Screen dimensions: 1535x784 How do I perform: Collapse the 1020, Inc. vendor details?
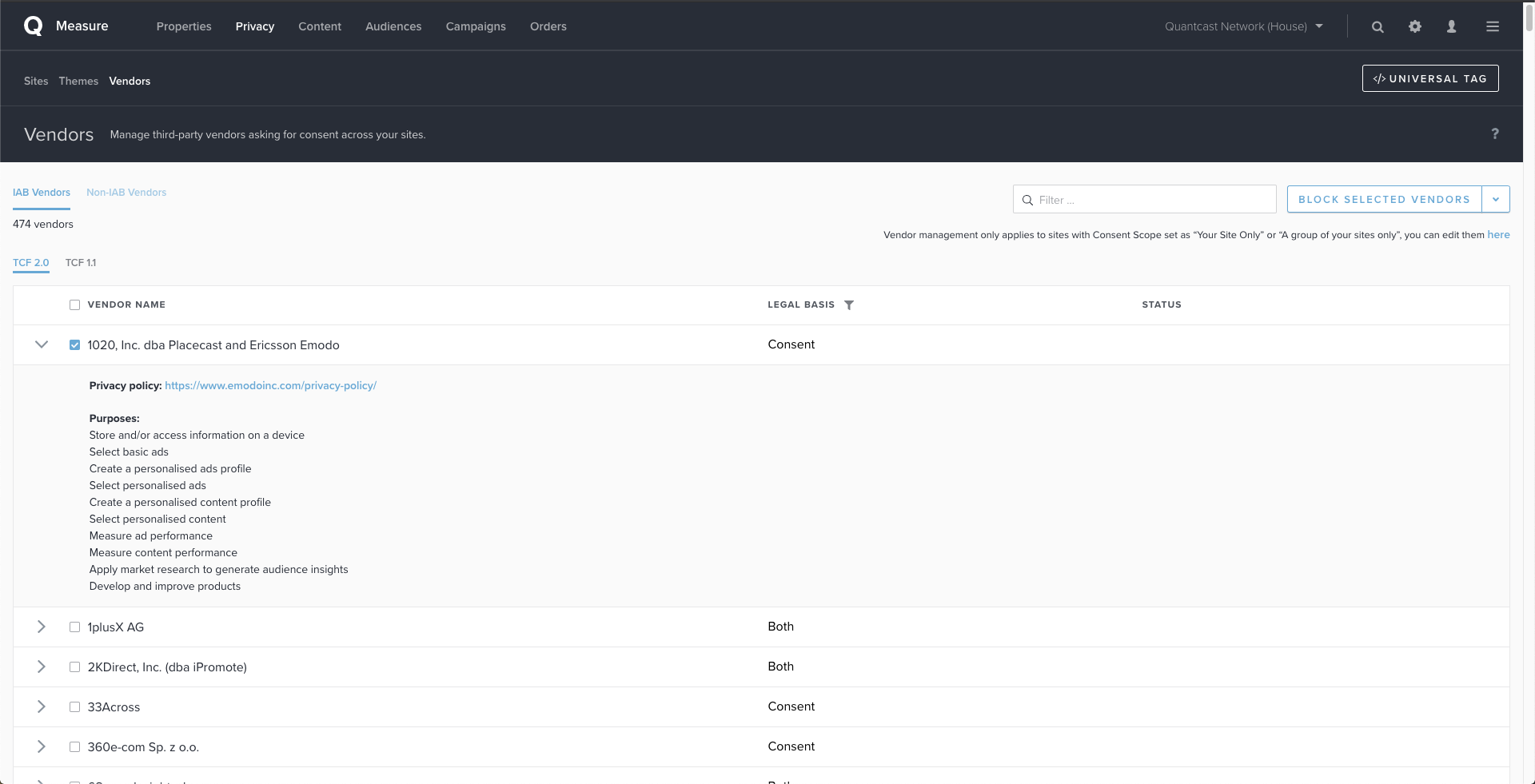[x=42, y=344]
